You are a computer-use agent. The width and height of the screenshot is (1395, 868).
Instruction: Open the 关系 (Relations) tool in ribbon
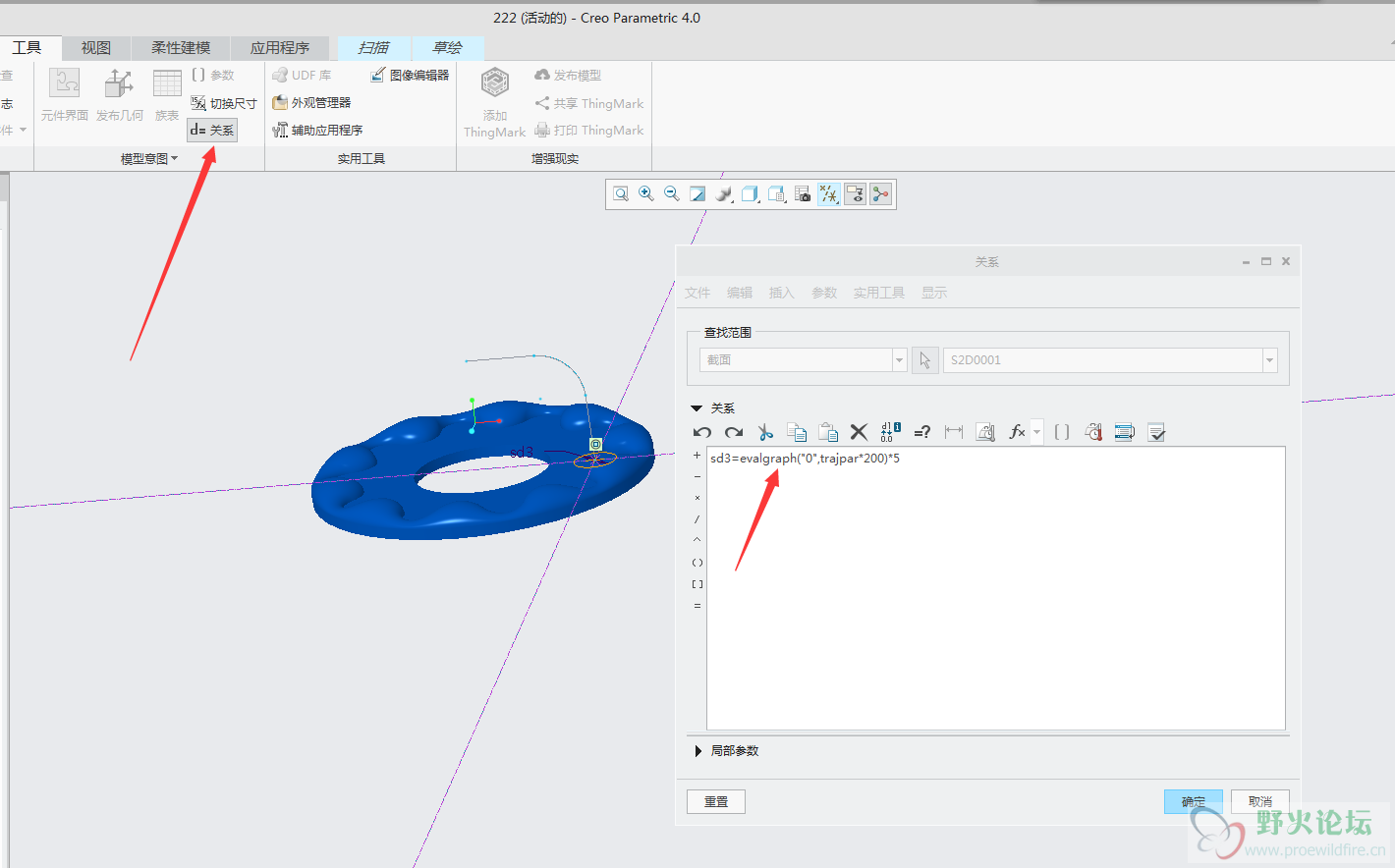212,130
